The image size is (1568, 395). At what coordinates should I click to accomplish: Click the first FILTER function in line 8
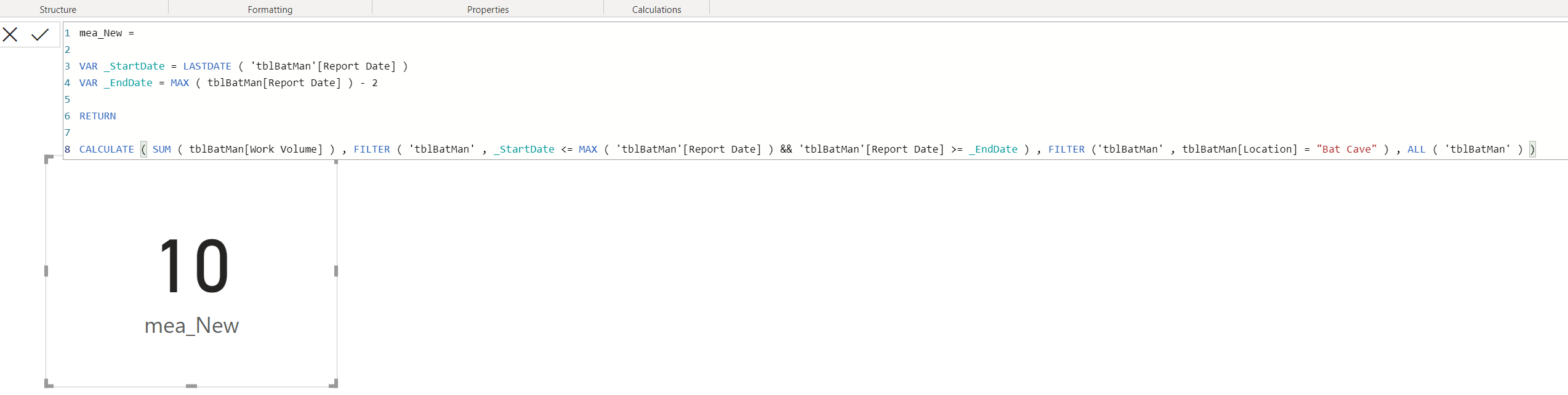coord(372,150)
